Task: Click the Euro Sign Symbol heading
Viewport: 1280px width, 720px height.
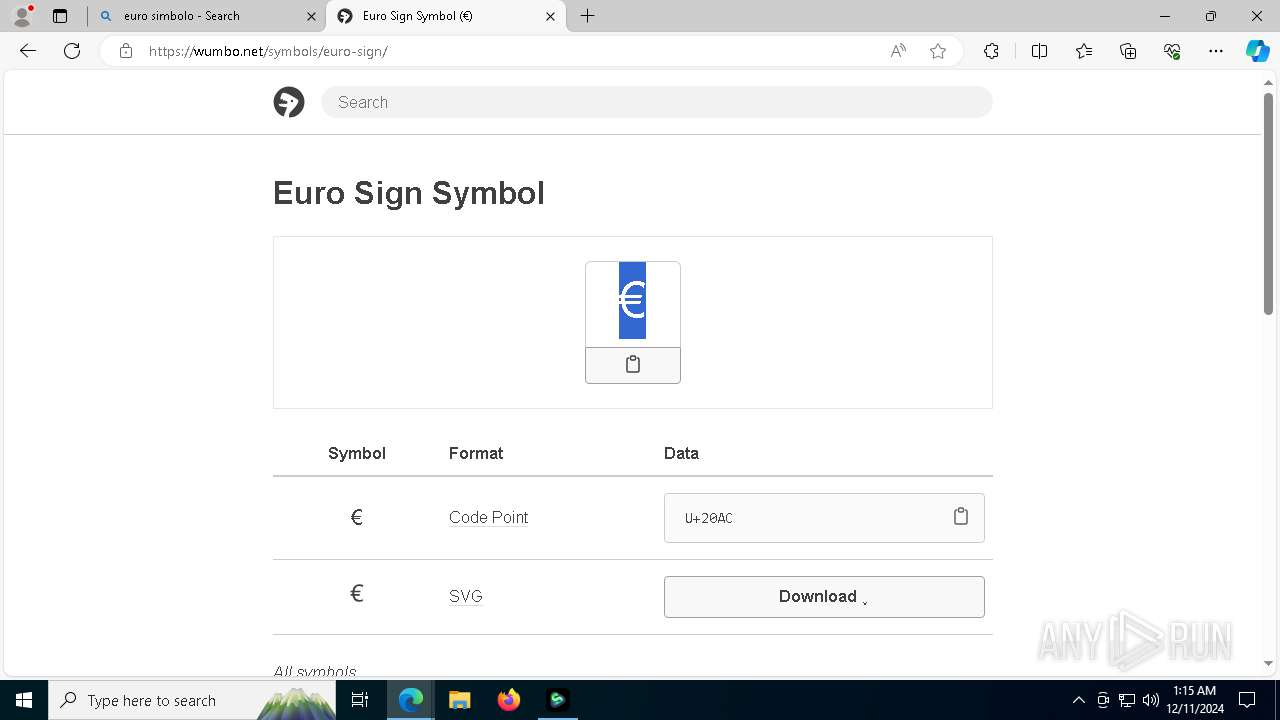Action: [x=409, y=193]
